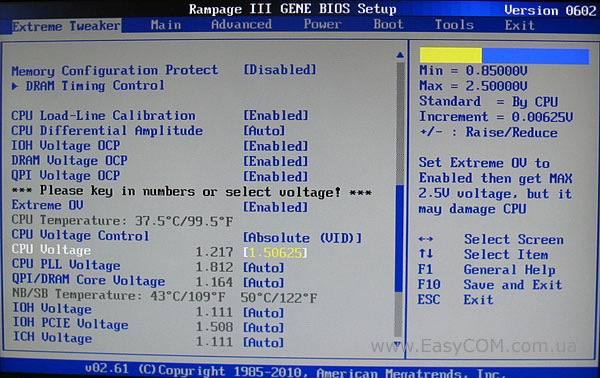600x378 pixels.
Task: Go to the Advanced tab
Action: (241, 24)
